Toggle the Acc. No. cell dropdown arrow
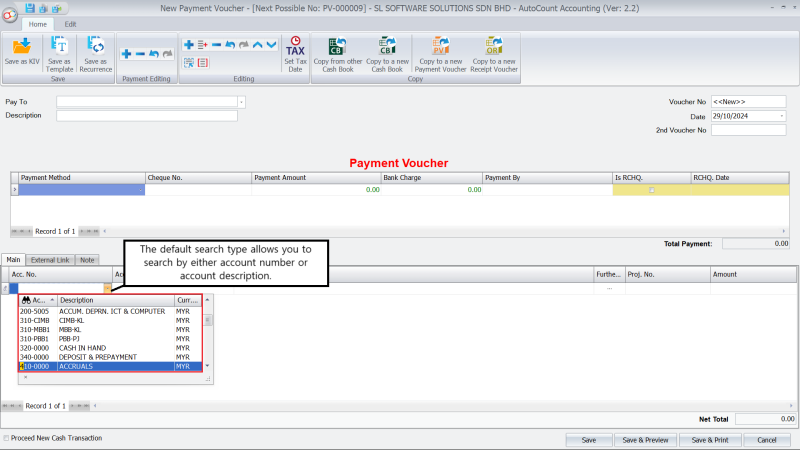The width and height of the screenshot is (800, 450). 107,288
